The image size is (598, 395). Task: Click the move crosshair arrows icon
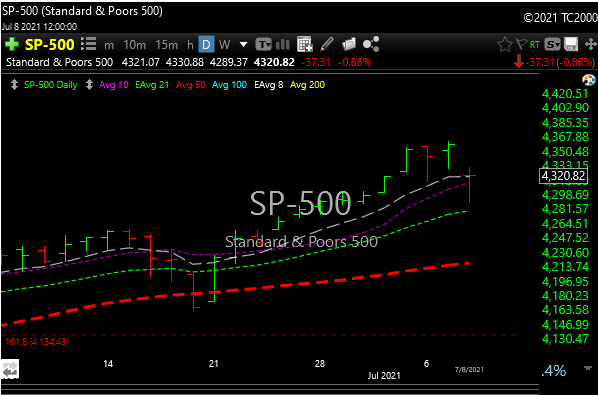click(x=590, y=45)
